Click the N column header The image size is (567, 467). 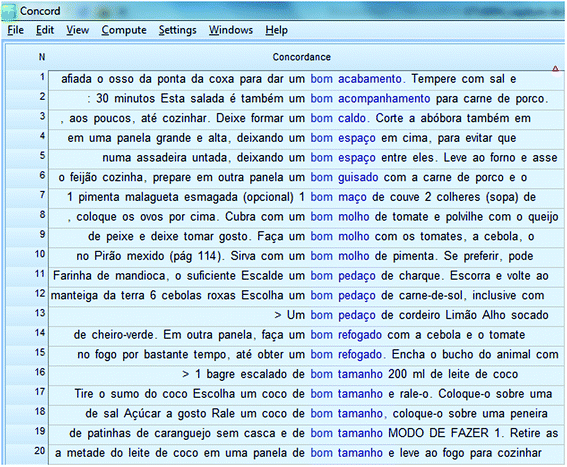click(x=42, y=57)
